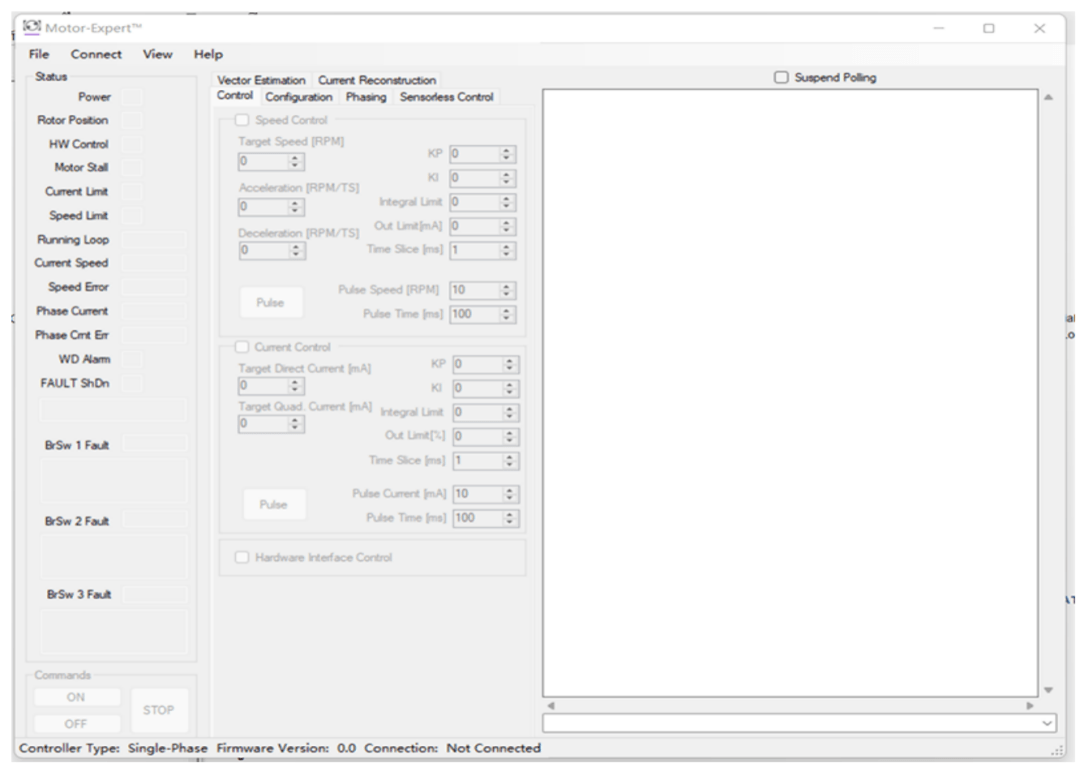This screenshot has height=780, width=1080.
Task: Open the Vector Estimation tab
Action: [261, 80]
